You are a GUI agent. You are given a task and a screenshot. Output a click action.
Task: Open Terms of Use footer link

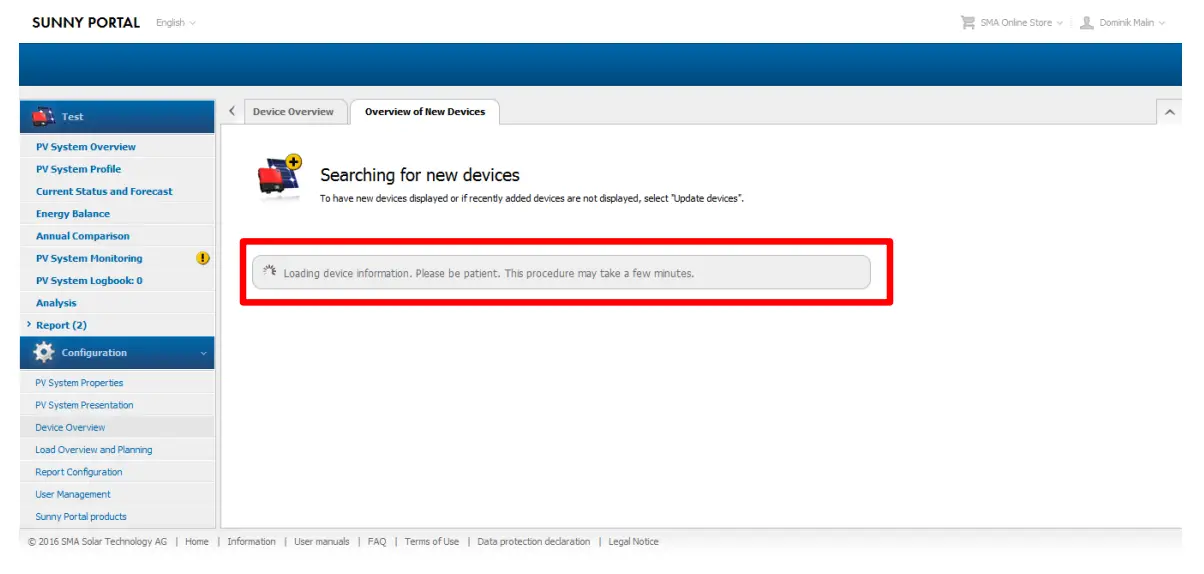(x=432, y=542)
